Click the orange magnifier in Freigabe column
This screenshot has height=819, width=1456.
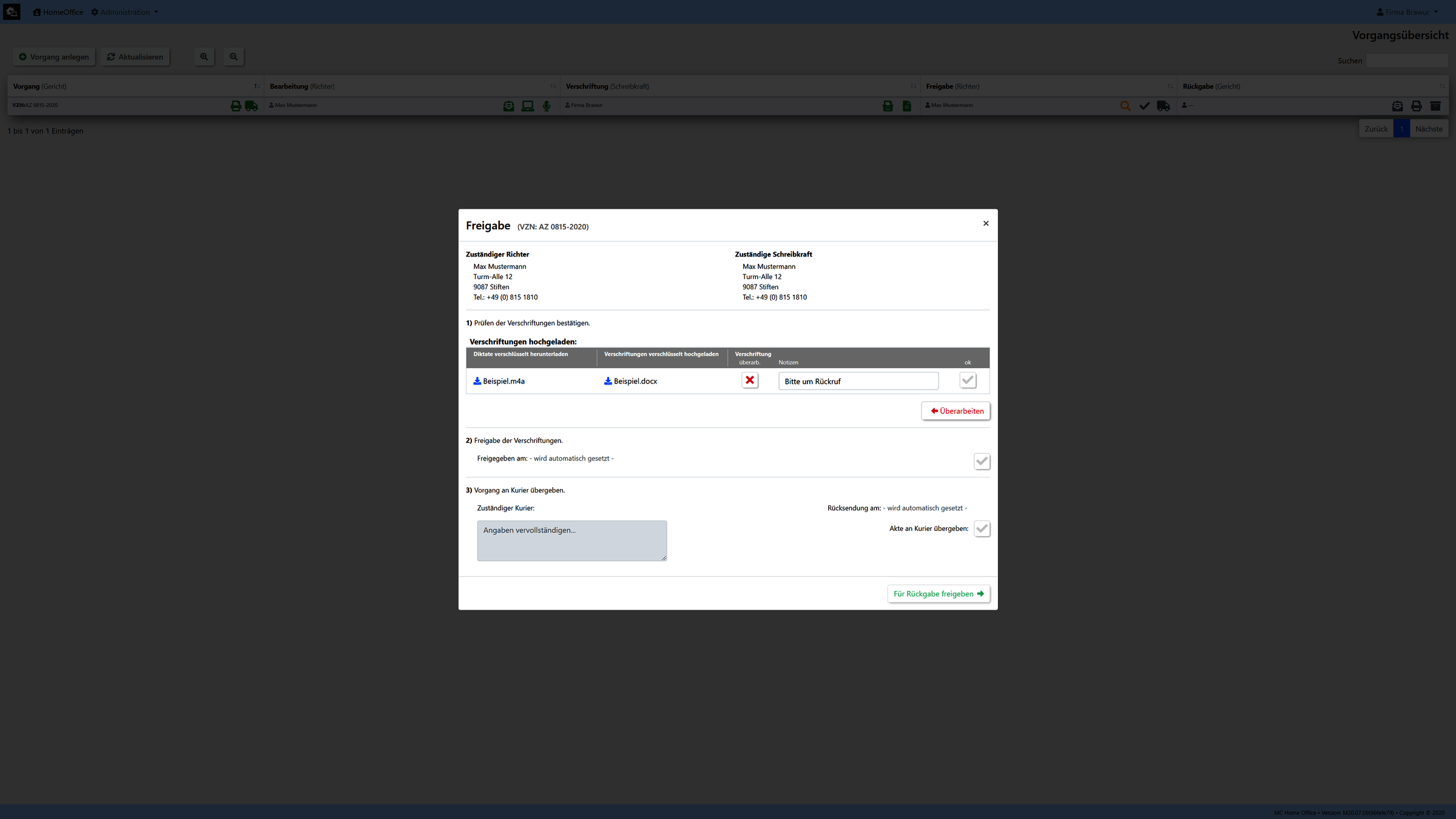[x=1125, y=106]
